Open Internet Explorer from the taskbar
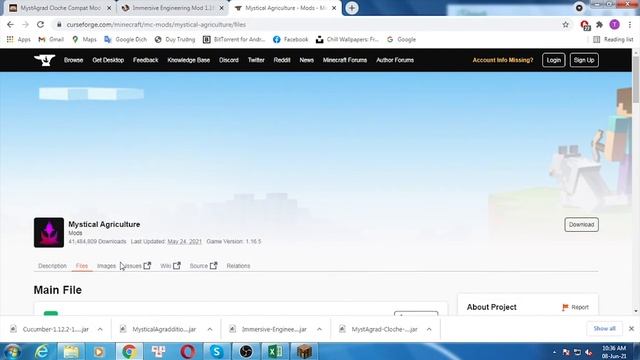 [x=42, y=351]
